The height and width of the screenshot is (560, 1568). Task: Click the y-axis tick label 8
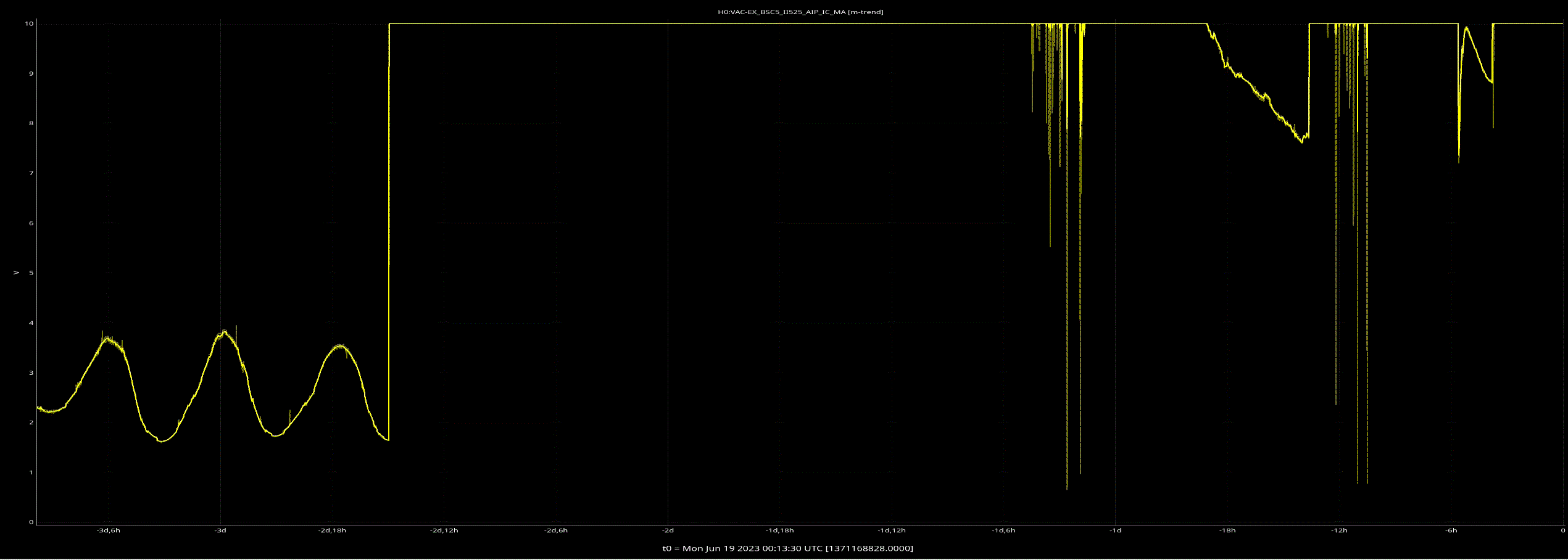[x=31, y=123]
